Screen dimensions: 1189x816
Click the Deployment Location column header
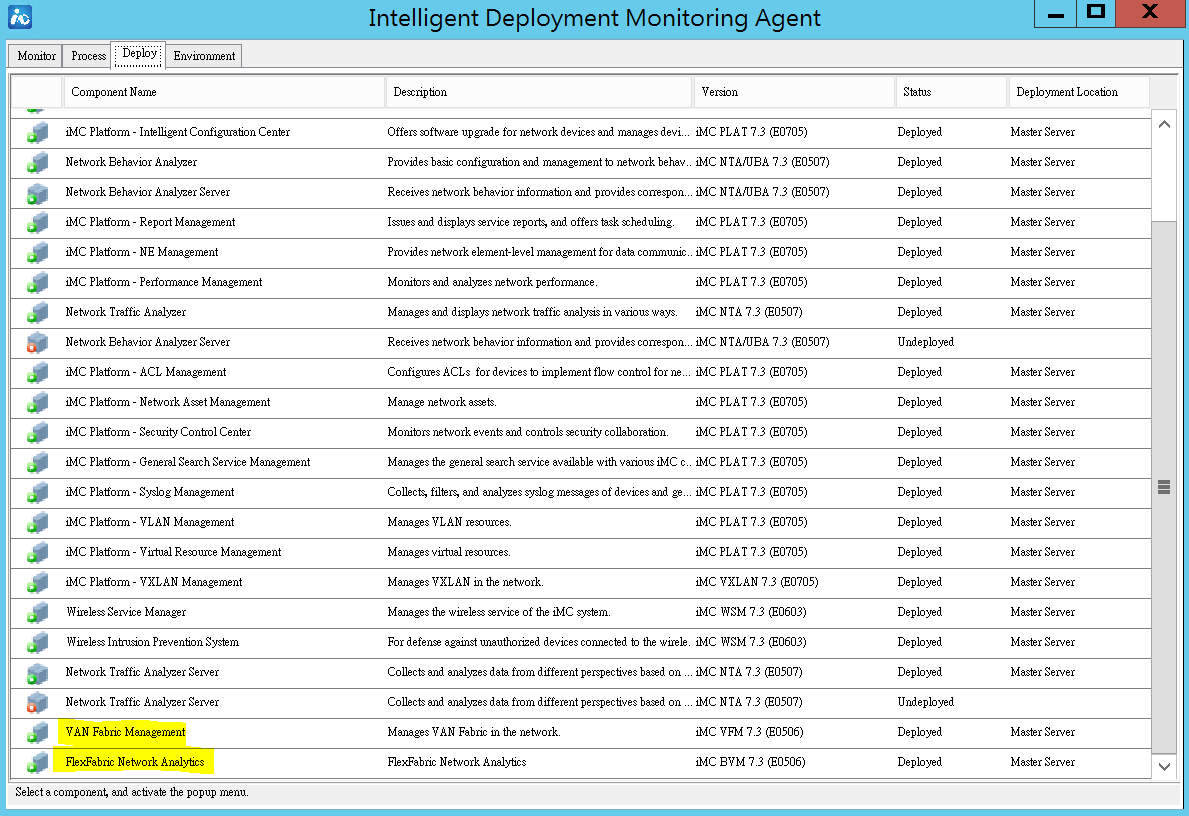click(1078, 92)
